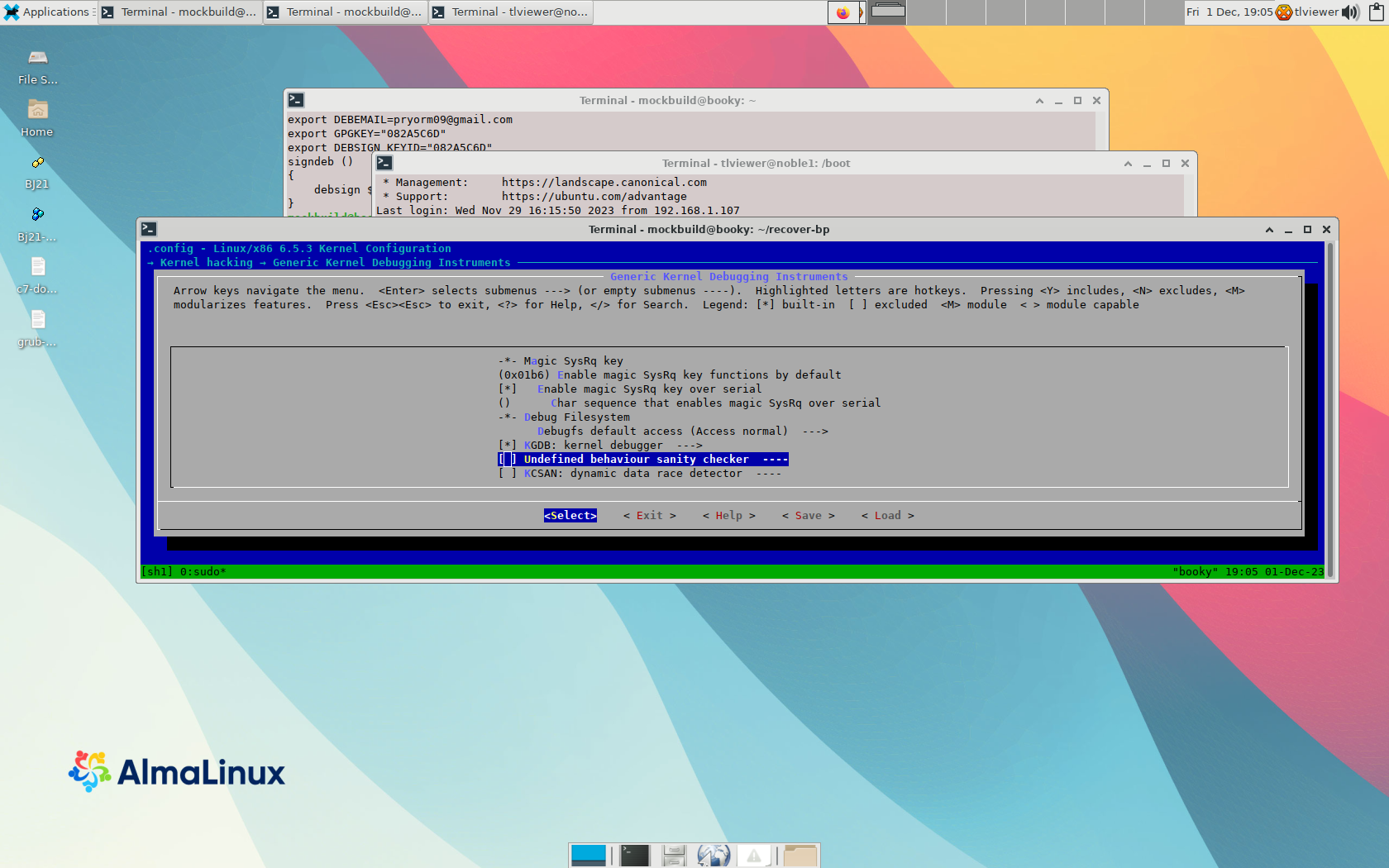1389x868 pixels.
Task: Expand Debugfs default access submenu
Action: [682, 432]
